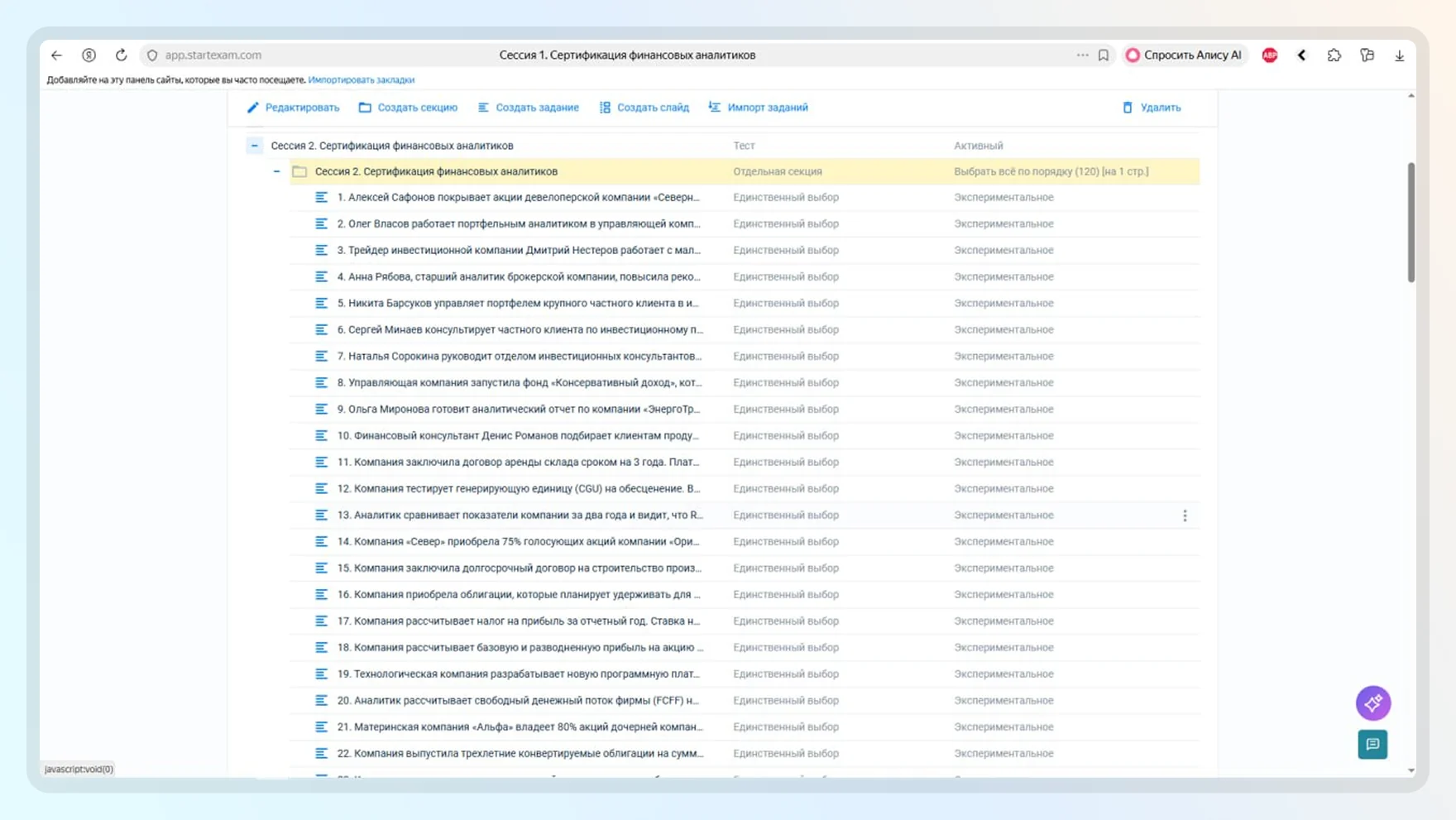The height and width of the screenshot is (820, 1456).
Task: Click Импорт заданий in the toolbar
Action: 759,108
